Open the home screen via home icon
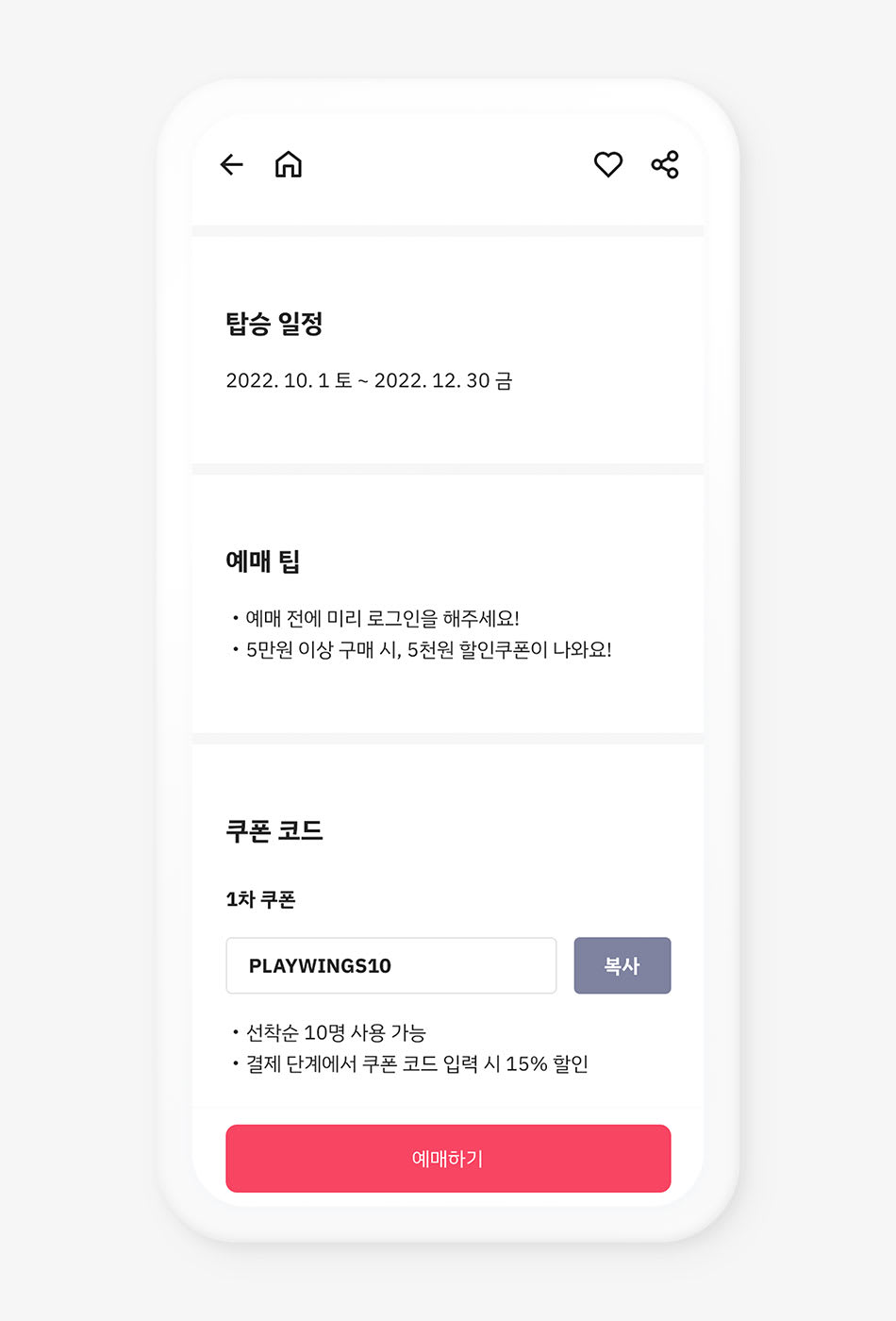Image resolution: width=896 pixels, height=1321 pixels. pyautogui.click(x=287, y=164)
